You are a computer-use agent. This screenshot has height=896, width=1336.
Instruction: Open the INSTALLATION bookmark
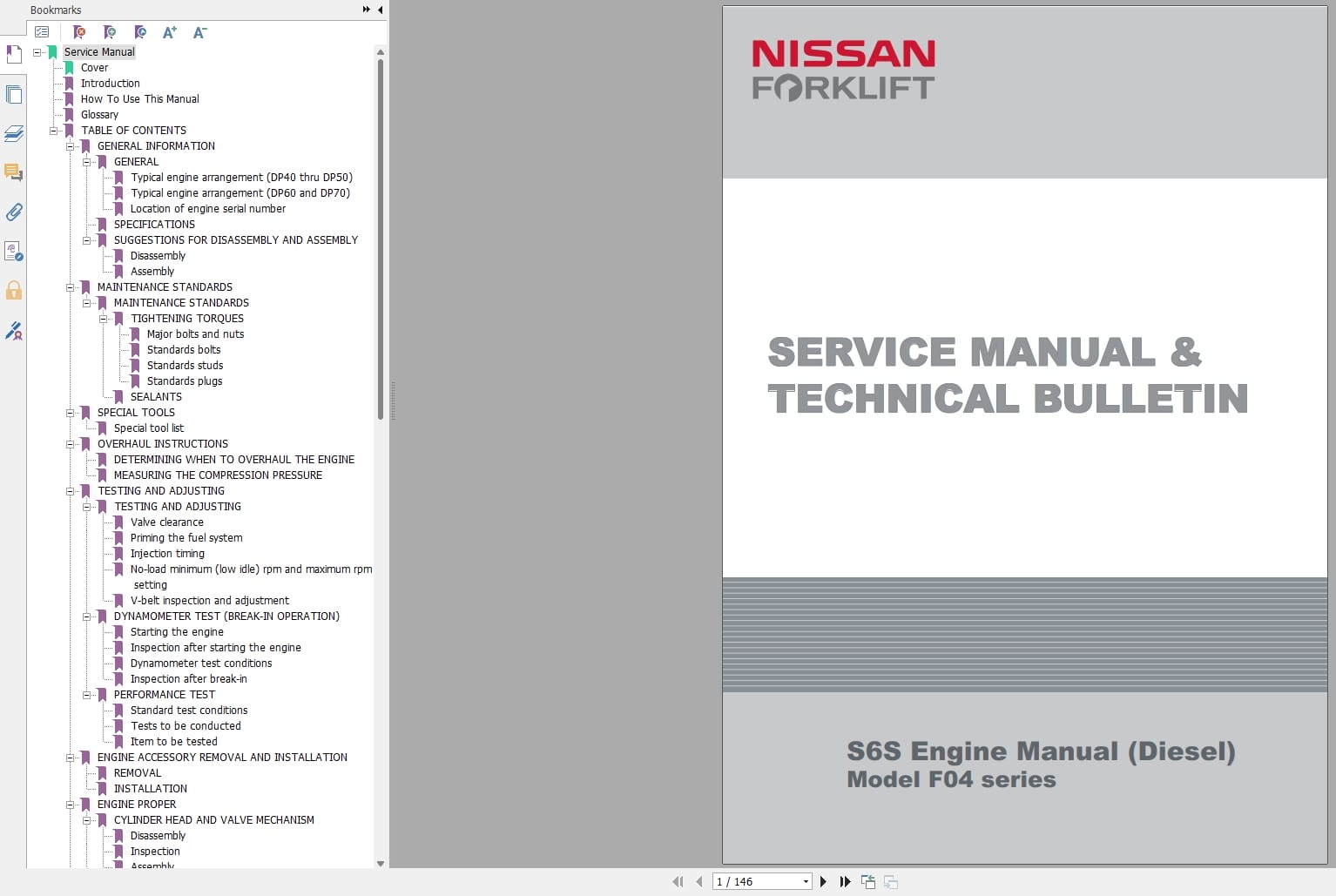click(x=150, y=789)
